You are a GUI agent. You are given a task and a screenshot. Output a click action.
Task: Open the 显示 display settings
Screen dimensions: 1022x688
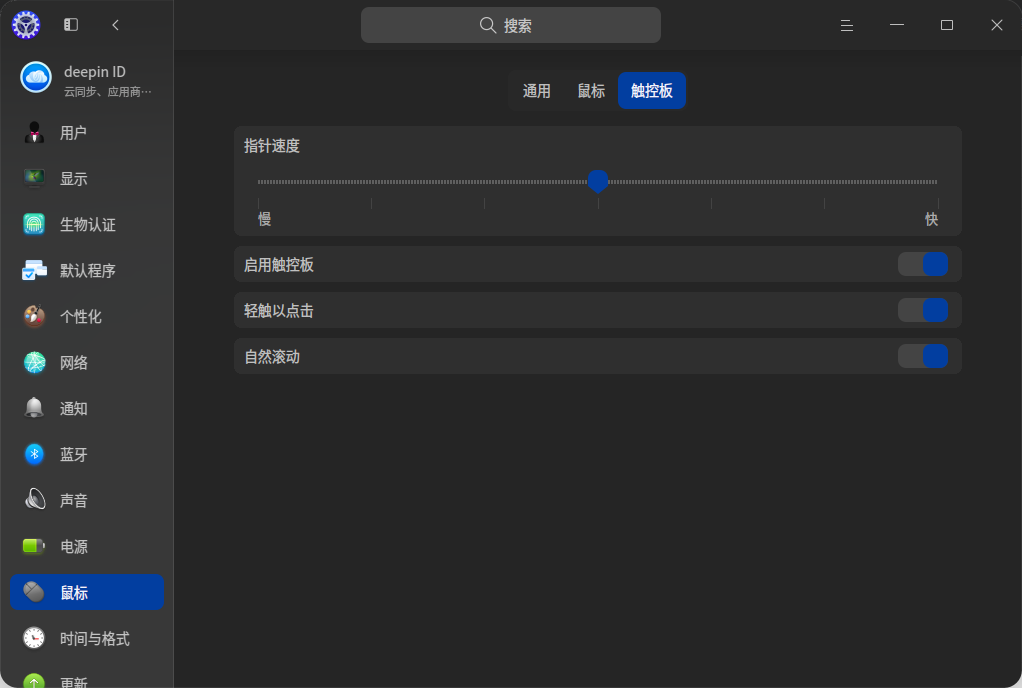(x=87, y=179)
